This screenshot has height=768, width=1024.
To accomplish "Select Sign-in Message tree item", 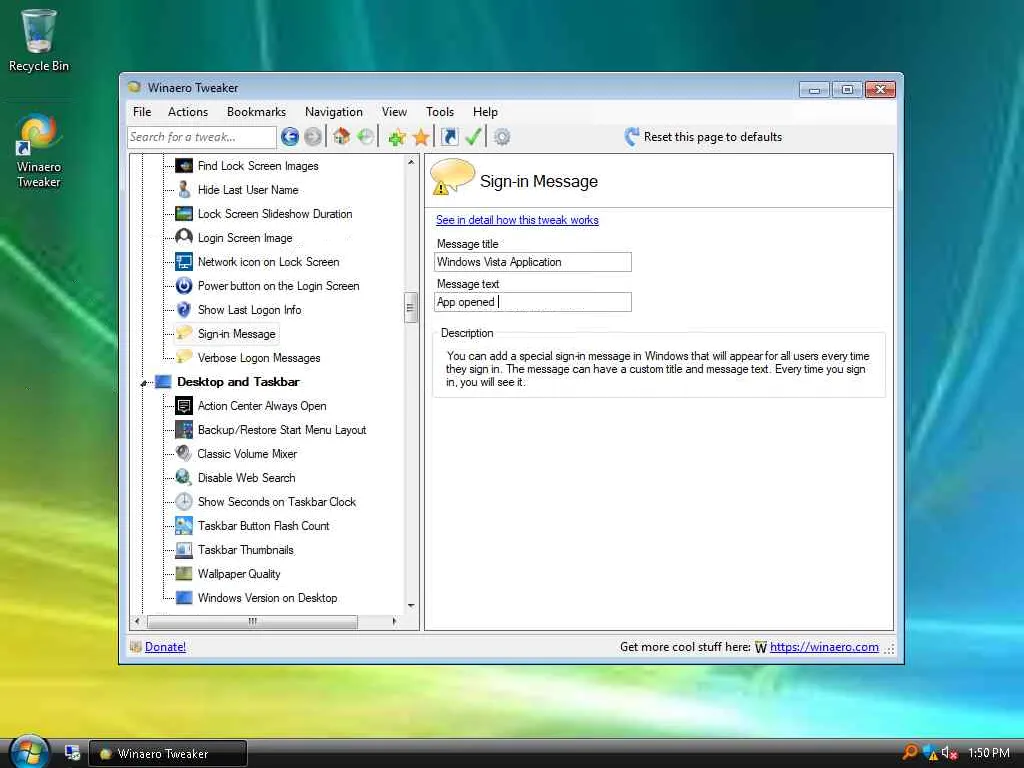I will [x=236, y=334].
